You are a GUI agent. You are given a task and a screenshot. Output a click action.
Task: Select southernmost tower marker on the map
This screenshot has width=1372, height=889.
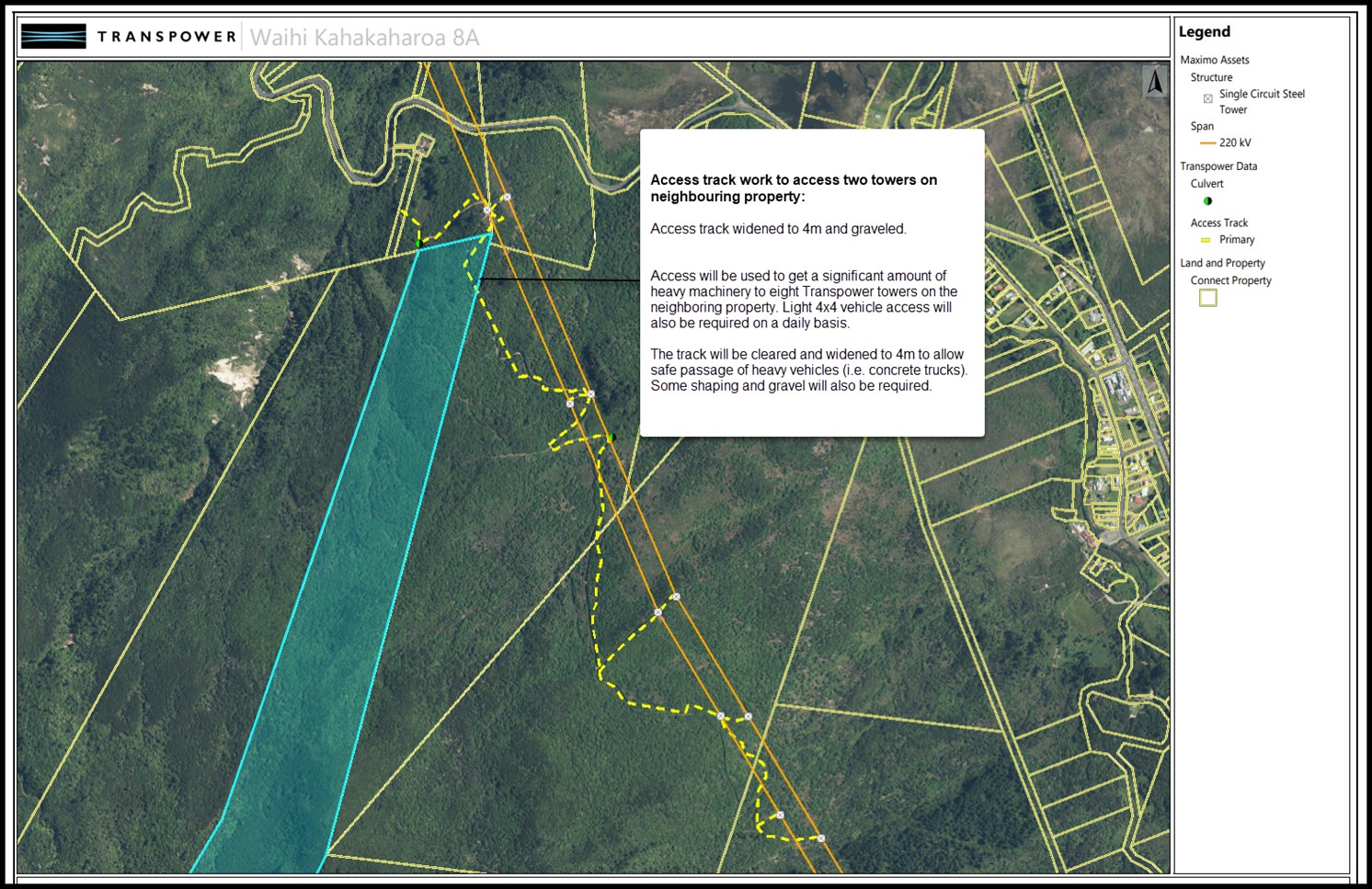[821, 838]
